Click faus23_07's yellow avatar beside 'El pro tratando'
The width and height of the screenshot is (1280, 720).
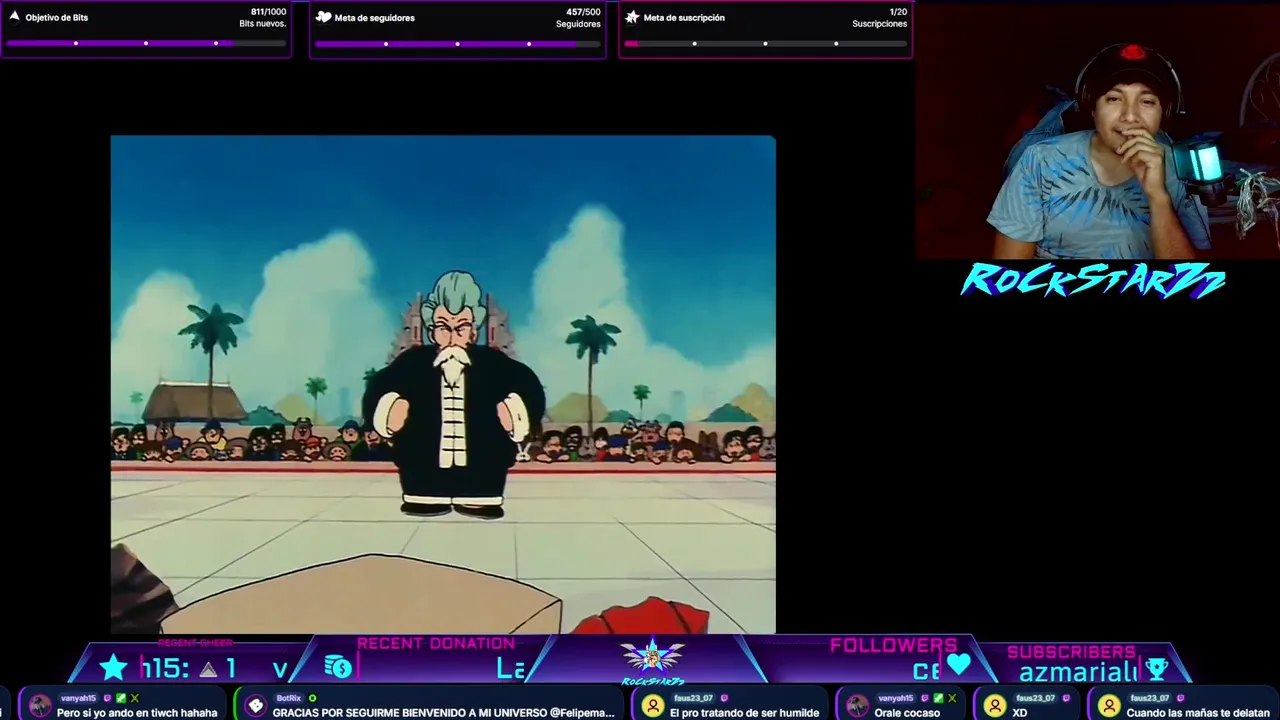(653, 706)
